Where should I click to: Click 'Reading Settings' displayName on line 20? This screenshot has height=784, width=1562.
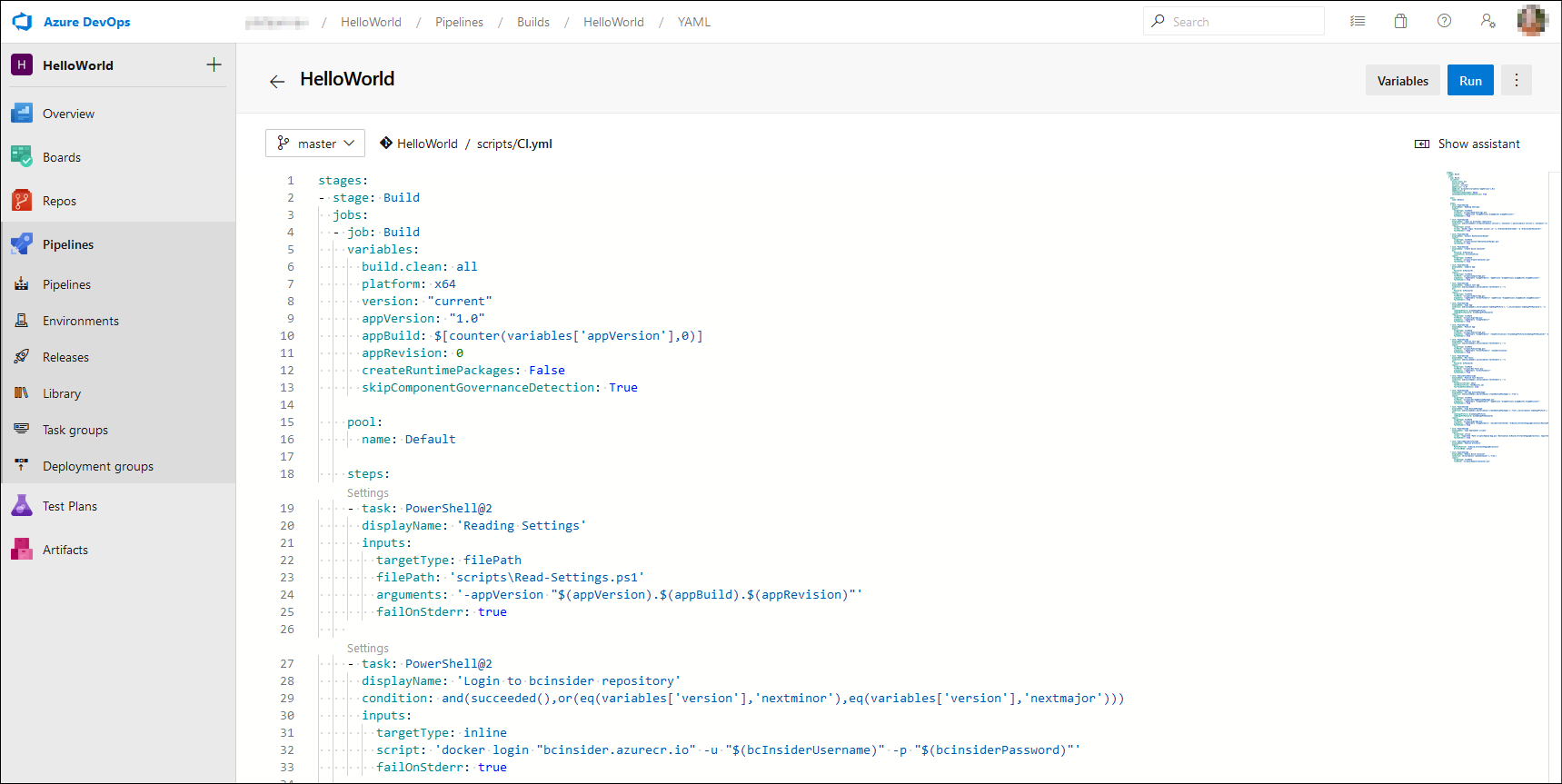tap(522, 526)
